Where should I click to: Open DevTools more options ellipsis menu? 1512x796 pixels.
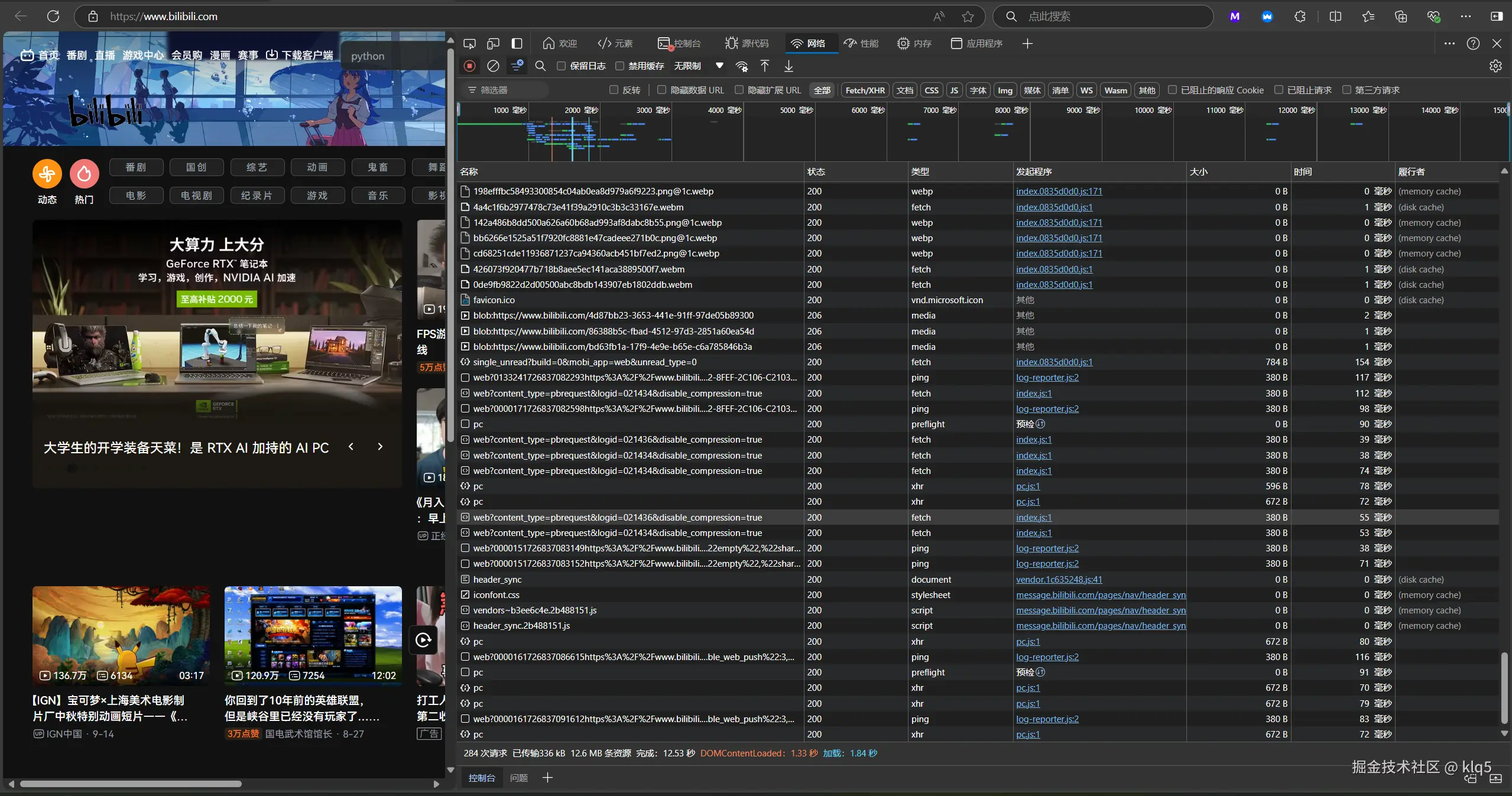click(x=1449, y=44)
